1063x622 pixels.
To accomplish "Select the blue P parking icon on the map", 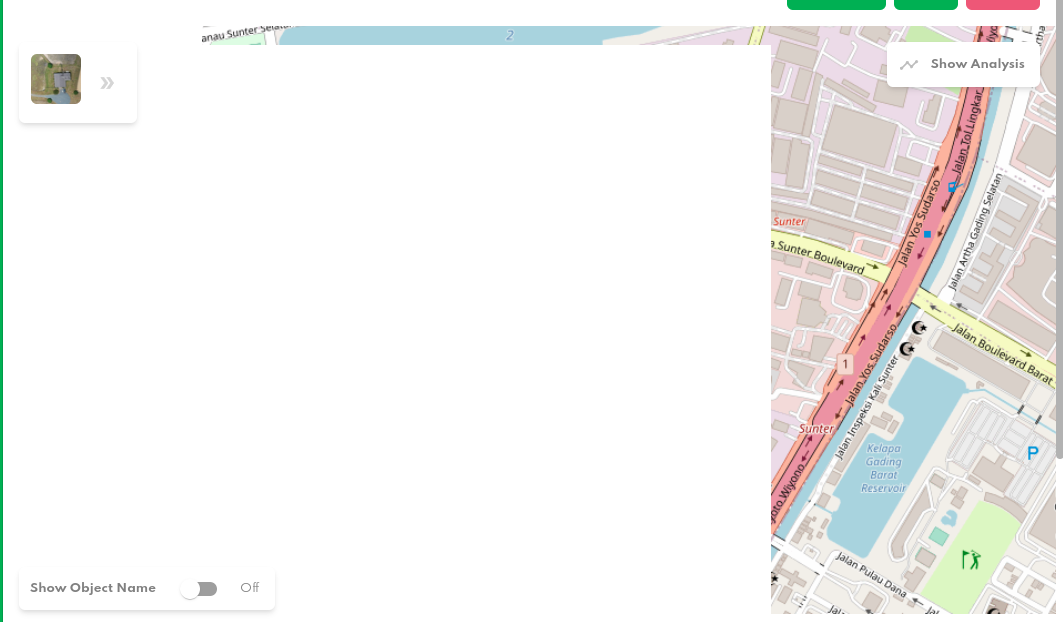I will pyautogui.click(x=1032, y=452).
